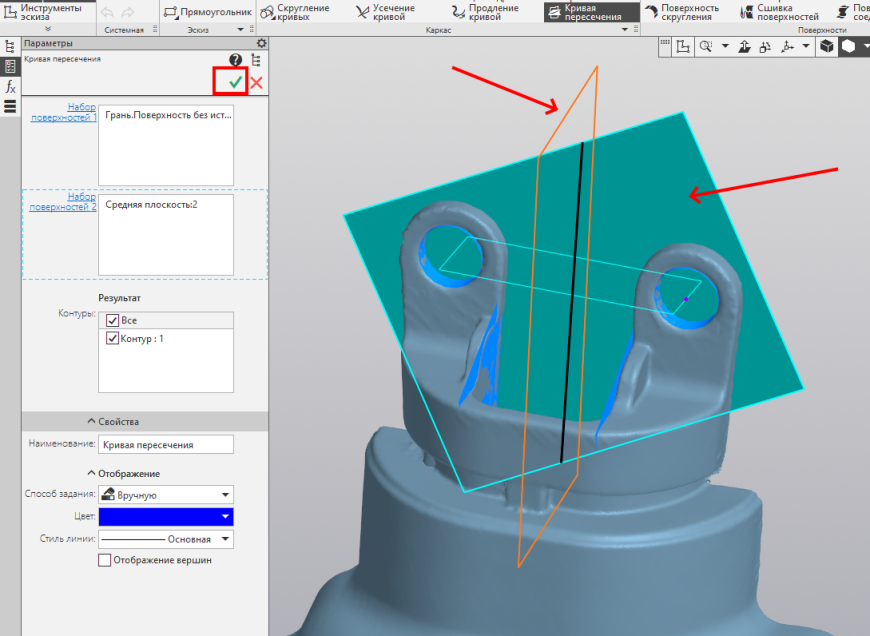Open the Способ задания dropdown

click(166, 494)
